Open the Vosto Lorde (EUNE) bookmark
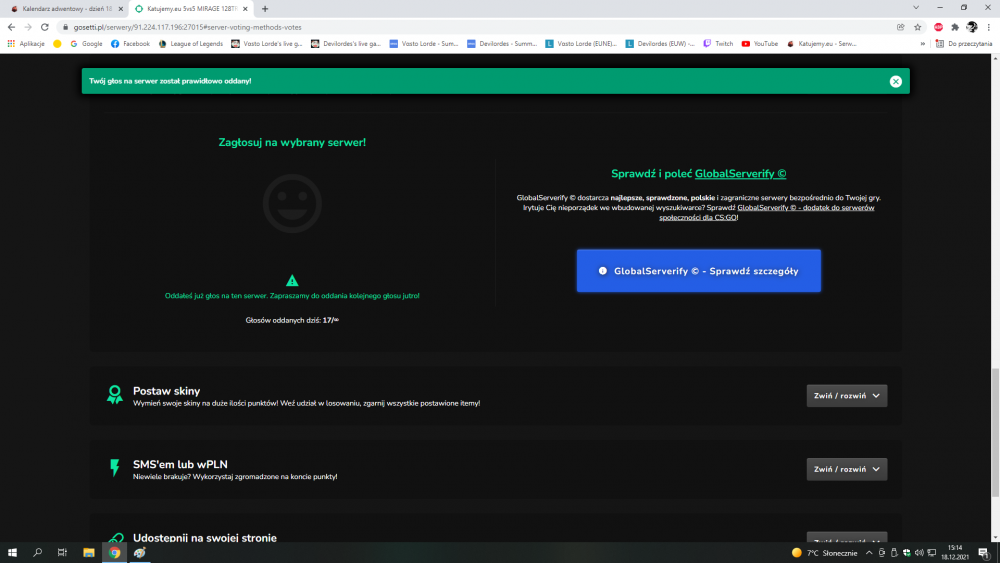The image size is (1000, 563). click(x=581, y=44)
